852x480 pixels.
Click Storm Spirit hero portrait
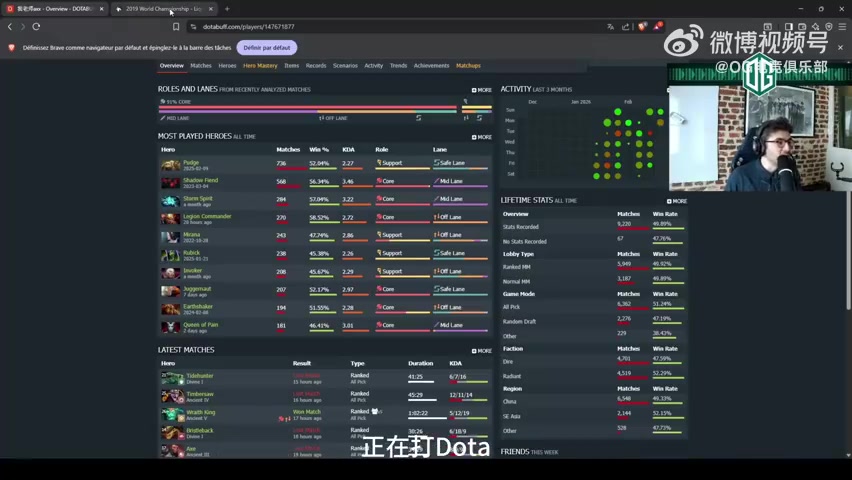tap(170, 201)
